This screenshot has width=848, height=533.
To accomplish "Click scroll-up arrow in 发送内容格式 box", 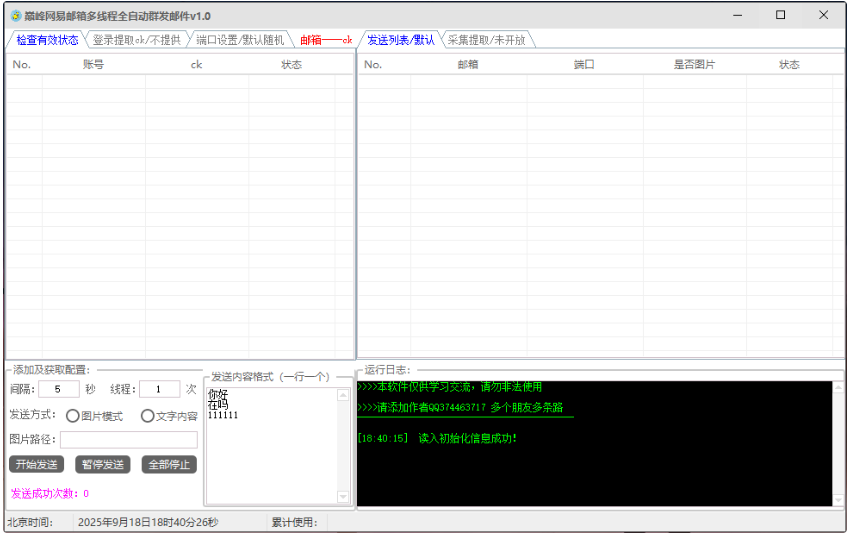I will click(344, 394).
